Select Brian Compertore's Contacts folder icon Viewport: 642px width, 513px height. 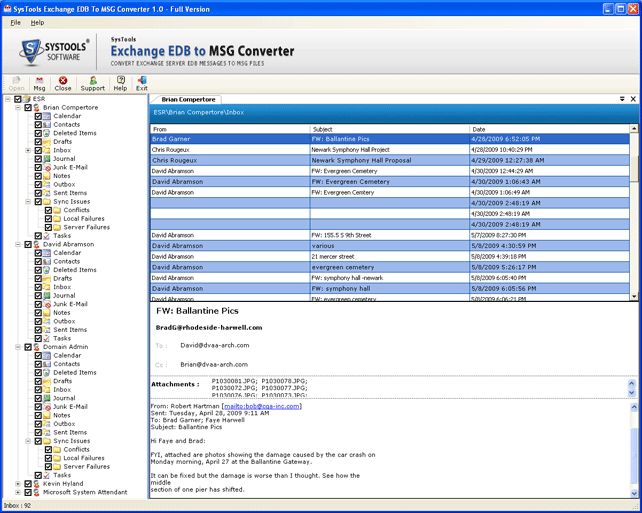[x=47, y=124]
